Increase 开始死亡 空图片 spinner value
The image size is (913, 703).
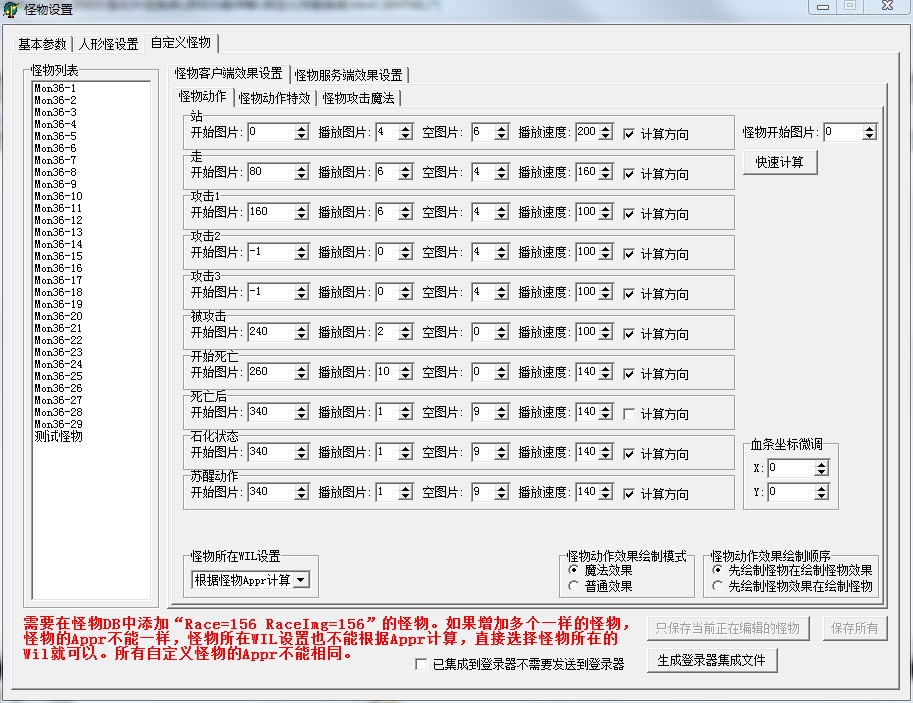point(501,368)
